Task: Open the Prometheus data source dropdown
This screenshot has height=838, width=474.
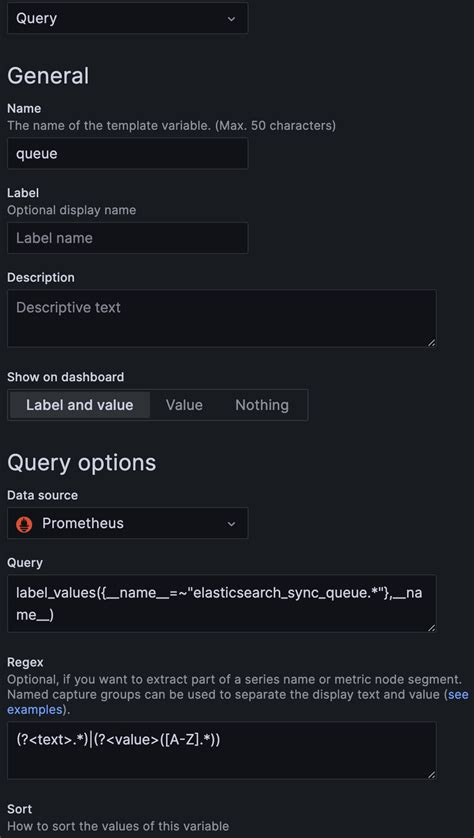Action: [x=127, y=523]
